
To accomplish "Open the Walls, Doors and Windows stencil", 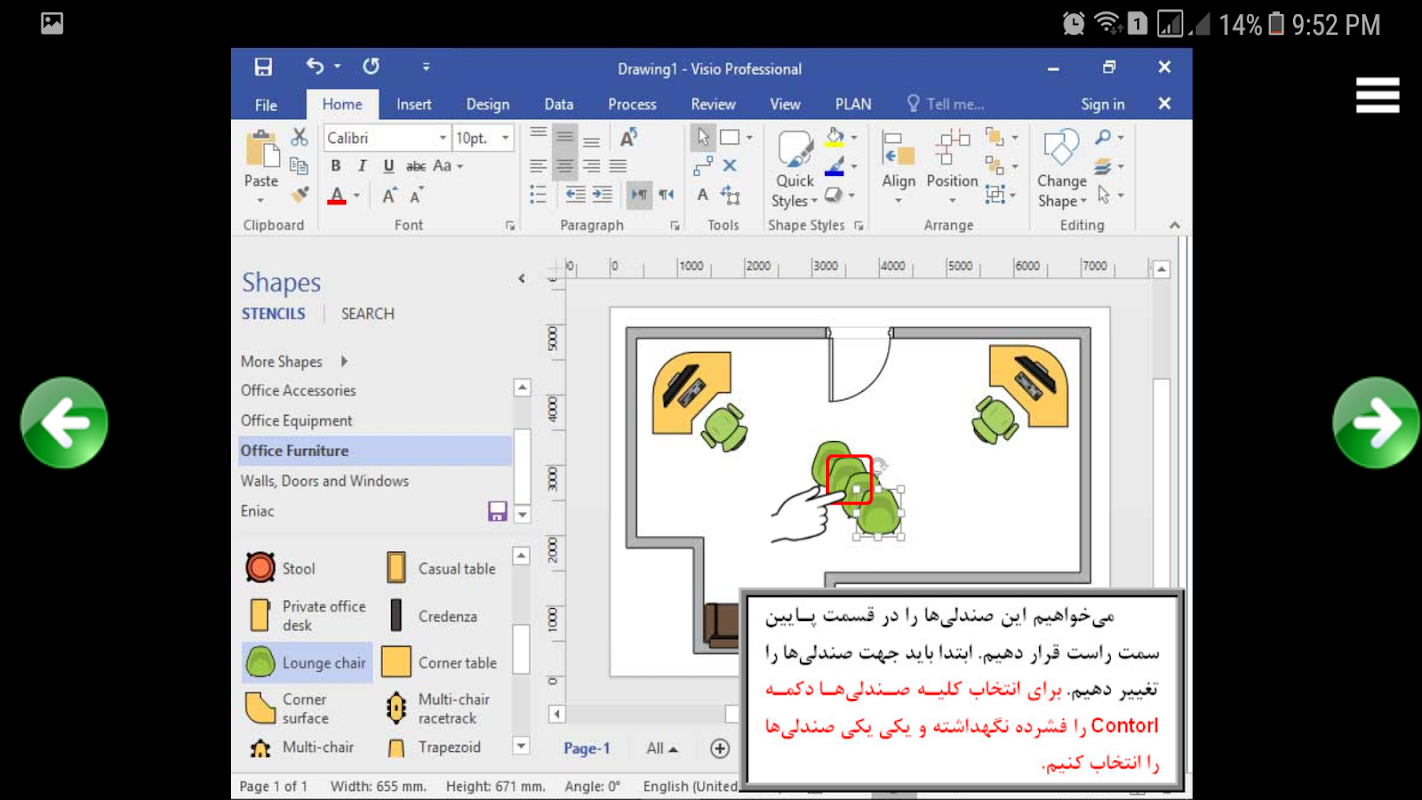I will [x=325, y=481].
